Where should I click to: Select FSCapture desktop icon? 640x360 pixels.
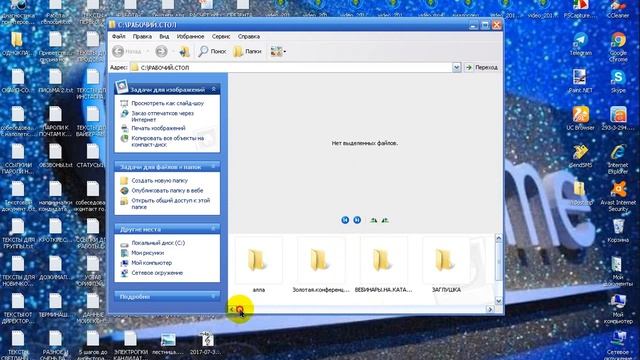[x=580, y=9]
